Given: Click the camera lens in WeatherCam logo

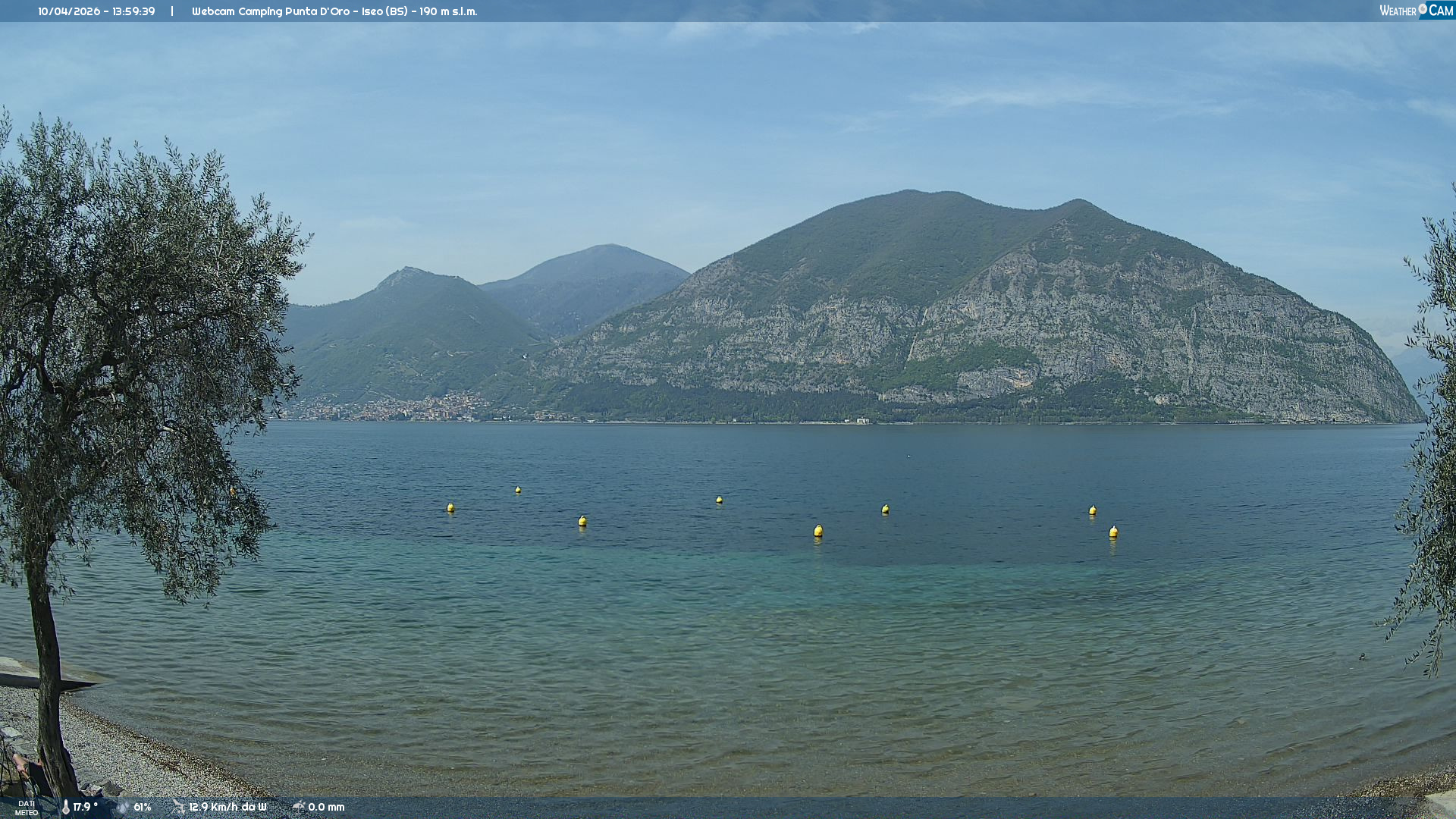Looking at the screenshot, I should point(1423,9).
